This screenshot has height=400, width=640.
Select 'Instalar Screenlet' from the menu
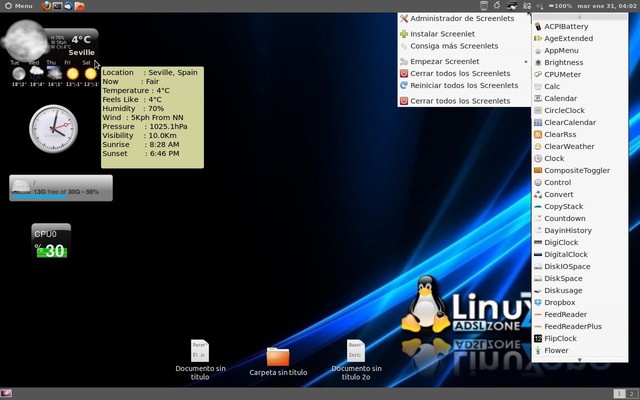tap(464, 34)
